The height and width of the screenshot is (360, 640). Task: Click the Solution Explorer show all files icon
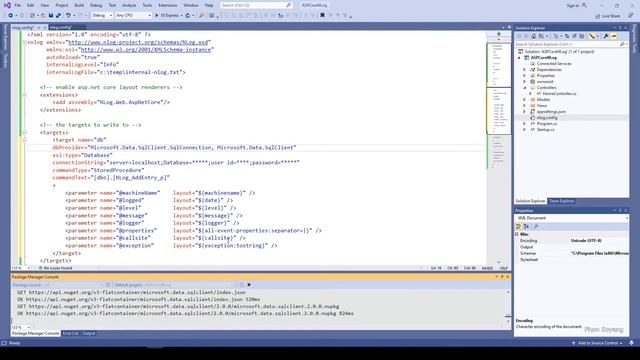point(582,36)
